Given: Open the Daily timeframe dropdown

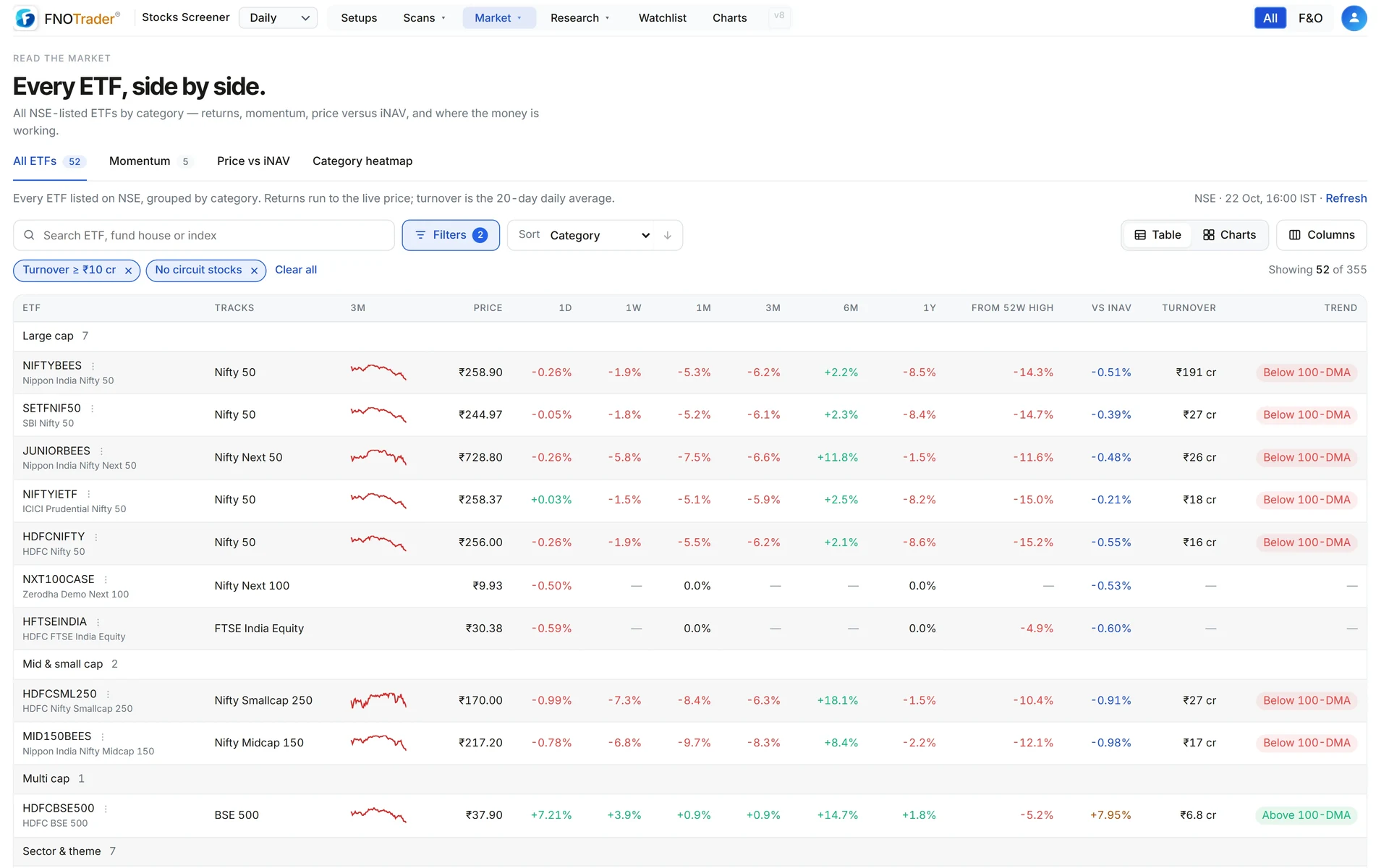Looking at the screenshot, I should (279, 18).
